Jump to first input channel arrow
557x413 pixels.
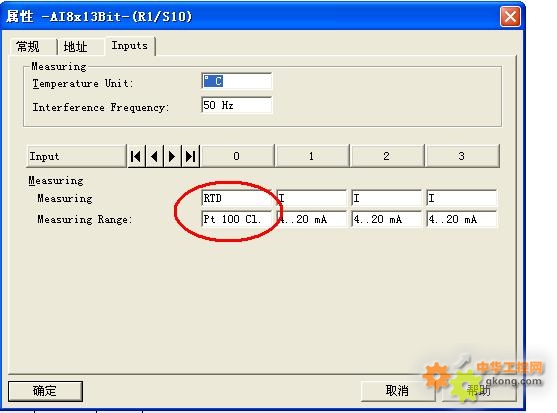(x=136, y=156)
